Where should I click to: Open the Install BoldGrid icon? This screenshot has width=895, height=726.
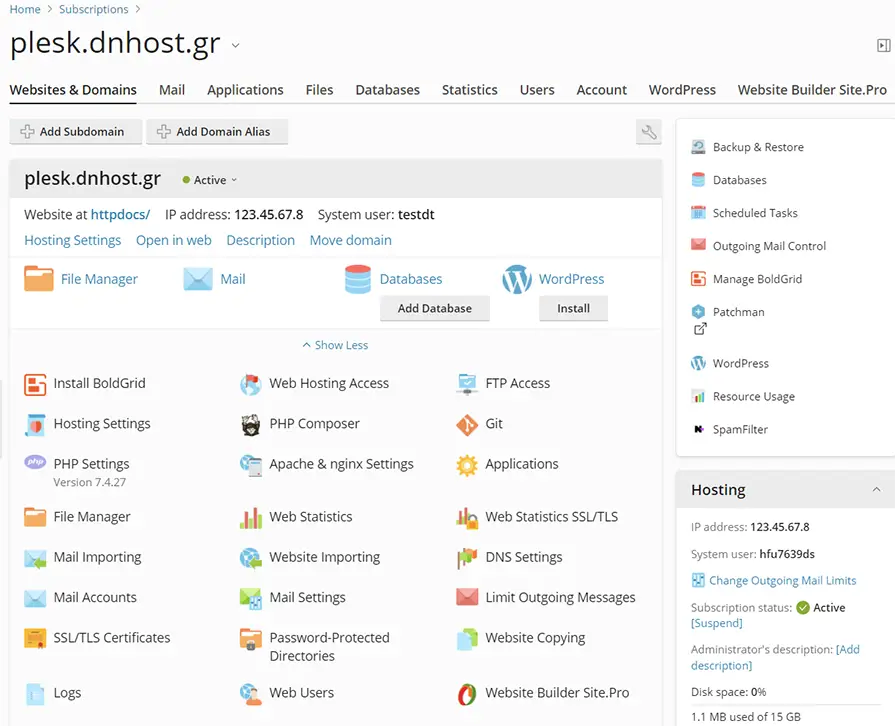click(35, 384)
